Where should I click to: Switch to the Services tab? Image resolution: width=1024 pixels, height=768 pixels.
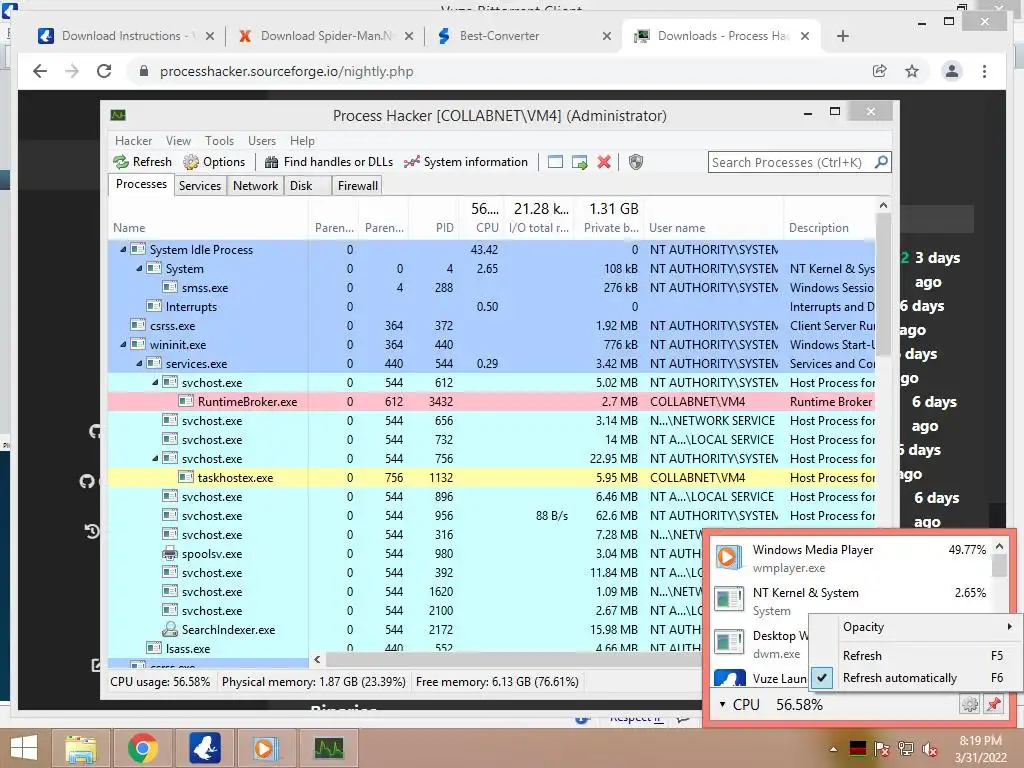tap(200, 185)
